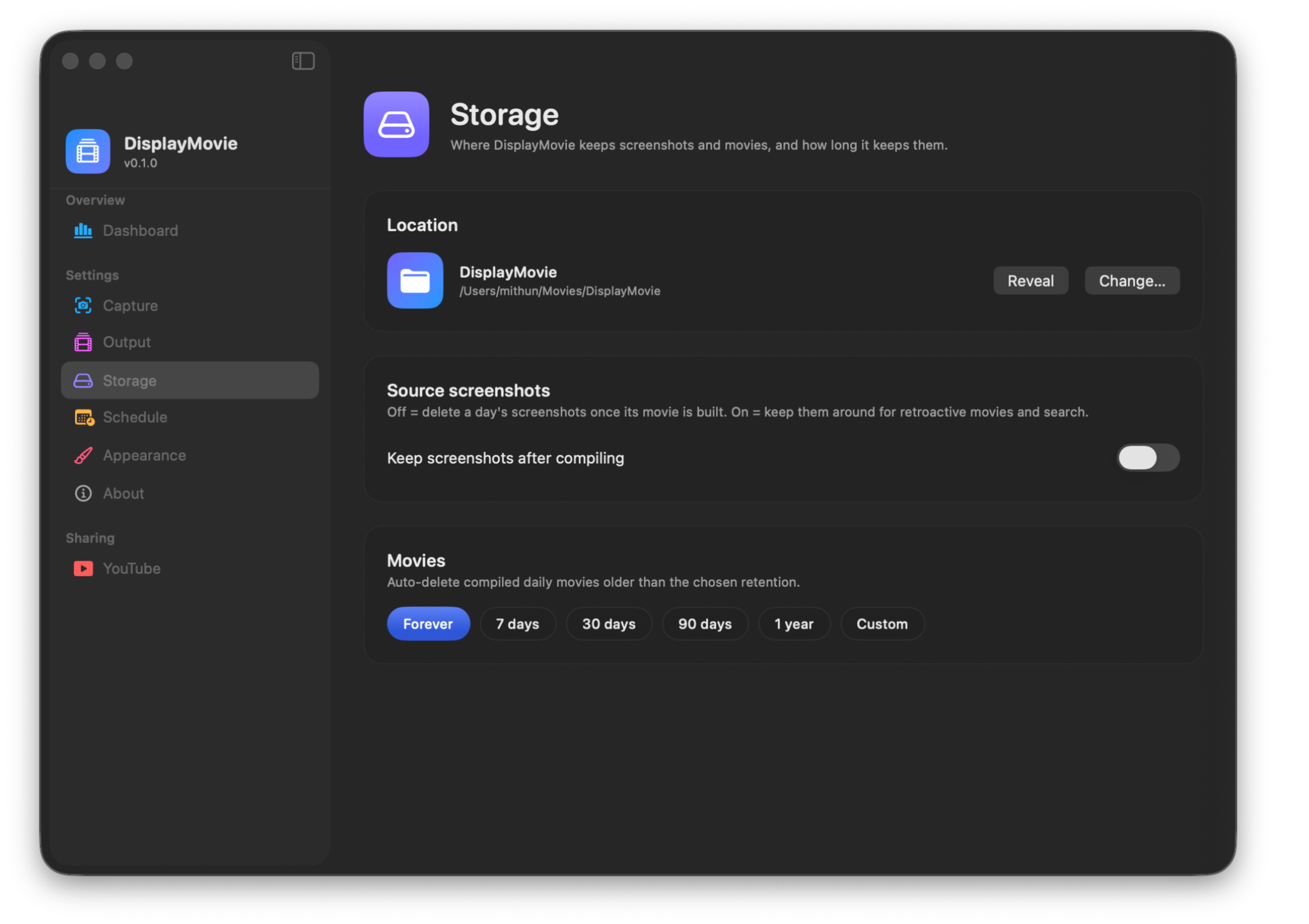Screen dimensions: 1309x924
Task: Open the Dashboard section
Action: [x=190, y=230]
